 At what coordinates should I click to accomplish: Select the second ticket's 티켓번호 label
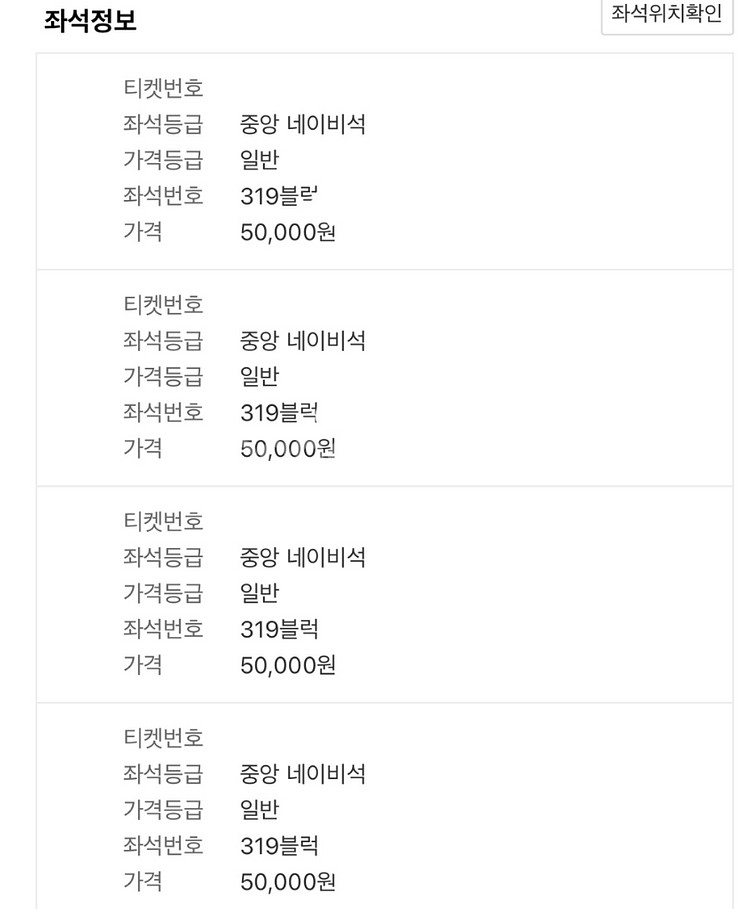point(163,304)
